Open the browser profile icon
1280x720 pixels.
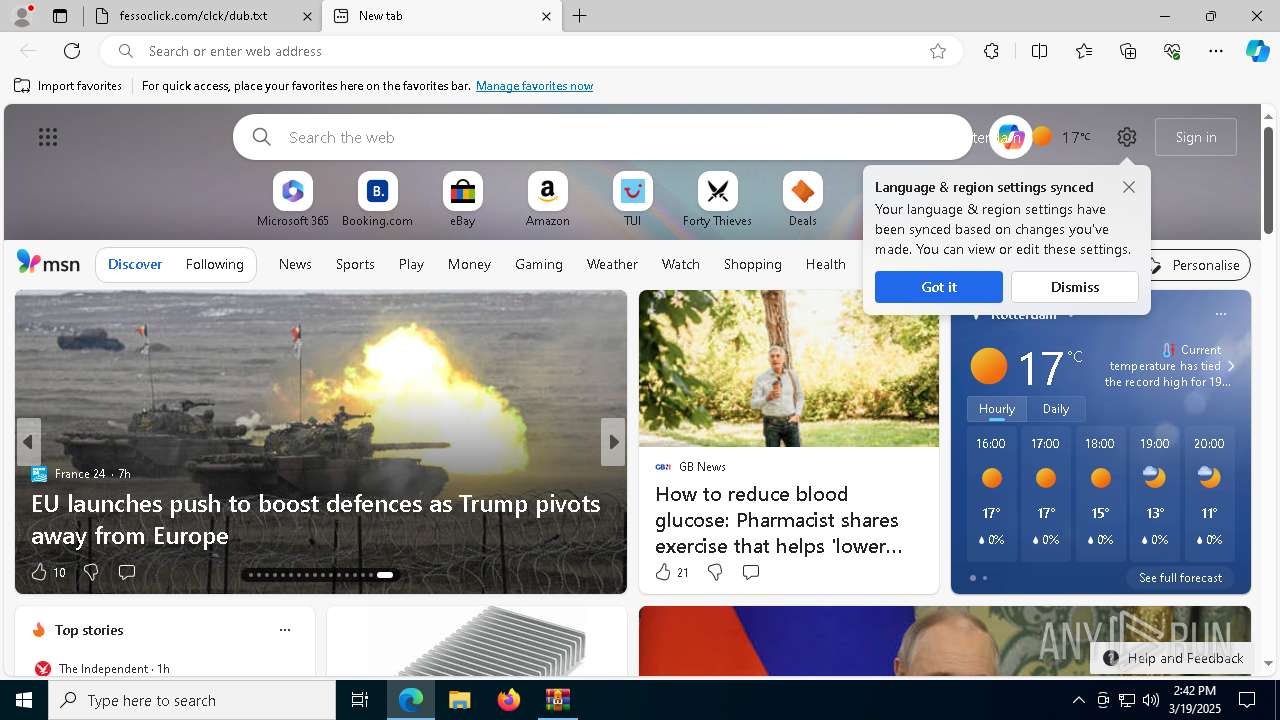pos(22,16)
